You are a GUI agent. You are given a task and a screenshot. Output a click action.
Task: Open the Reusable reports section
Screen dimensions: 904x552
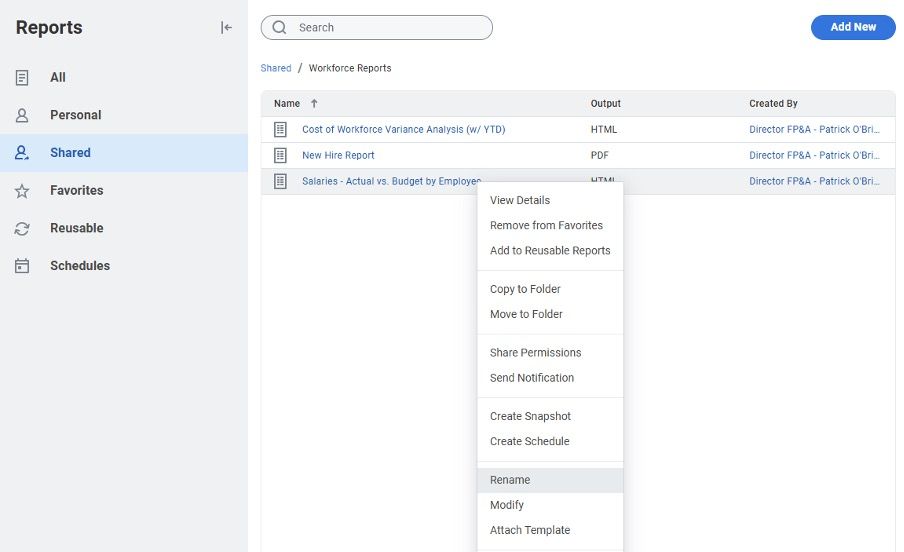(x=77, y=228)
